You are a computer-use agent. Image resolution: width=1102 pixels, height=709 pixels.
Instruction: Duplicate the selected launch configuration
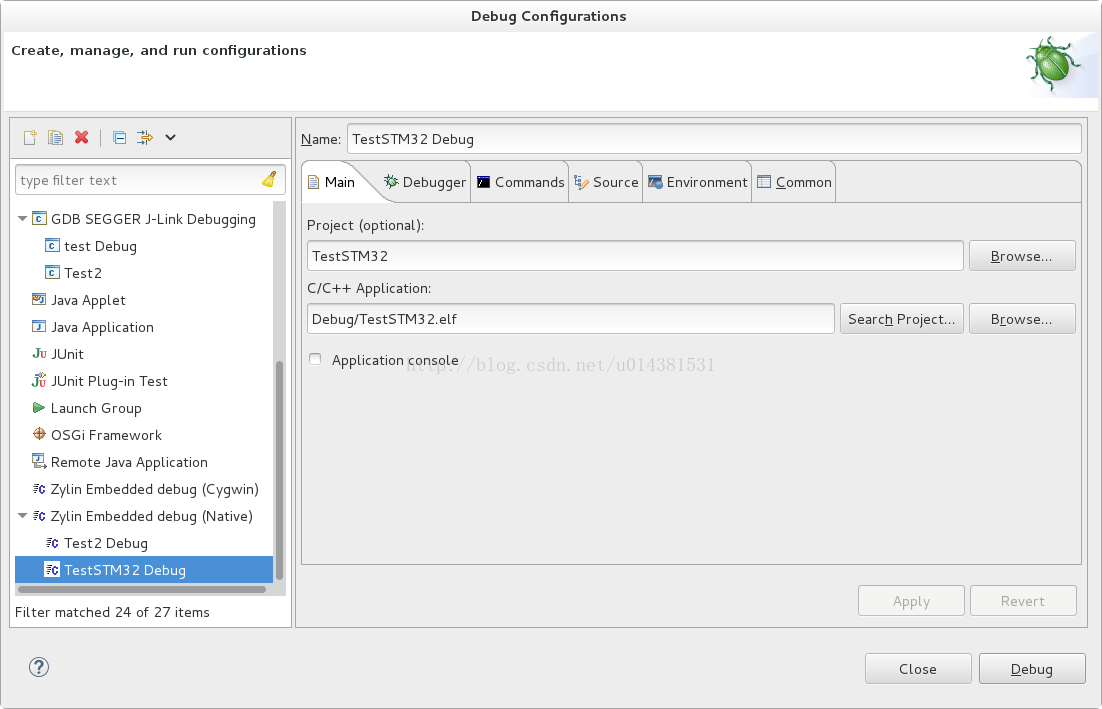(x=56, y=138)
